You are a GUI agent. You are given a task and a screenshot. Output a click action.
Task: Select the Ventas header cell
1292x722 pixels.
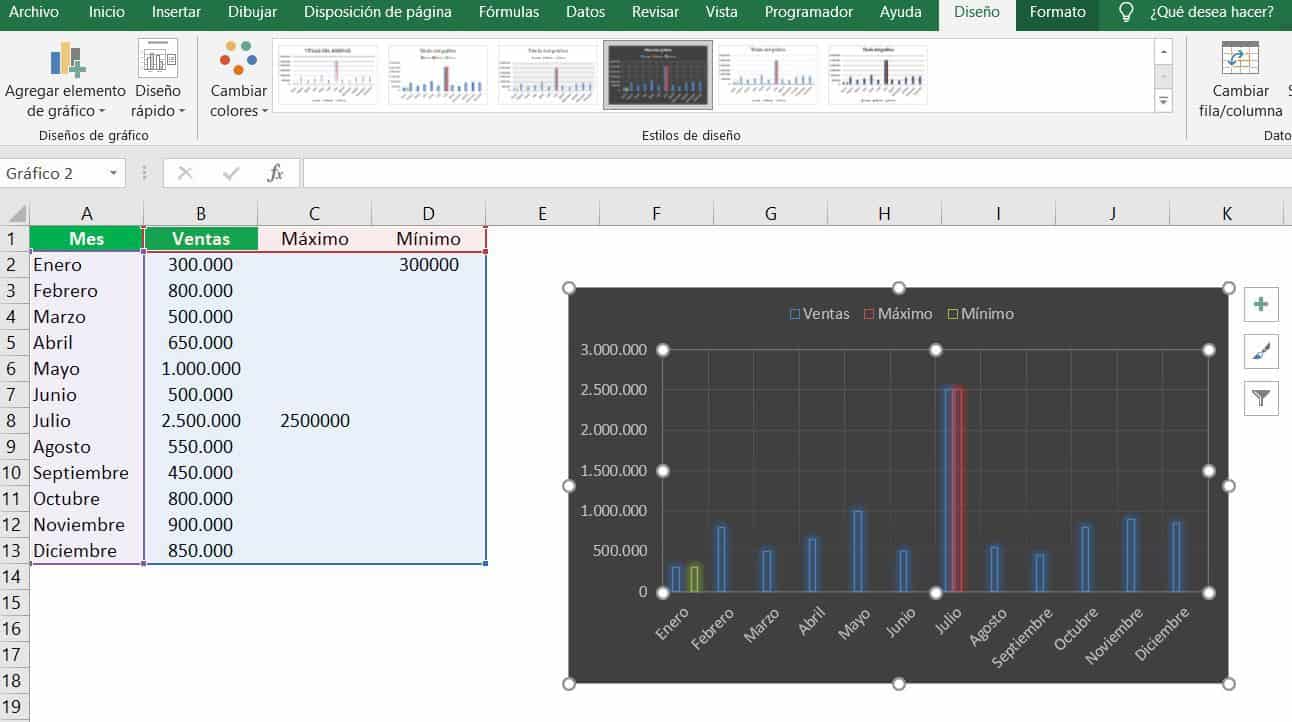click(201, 239)
